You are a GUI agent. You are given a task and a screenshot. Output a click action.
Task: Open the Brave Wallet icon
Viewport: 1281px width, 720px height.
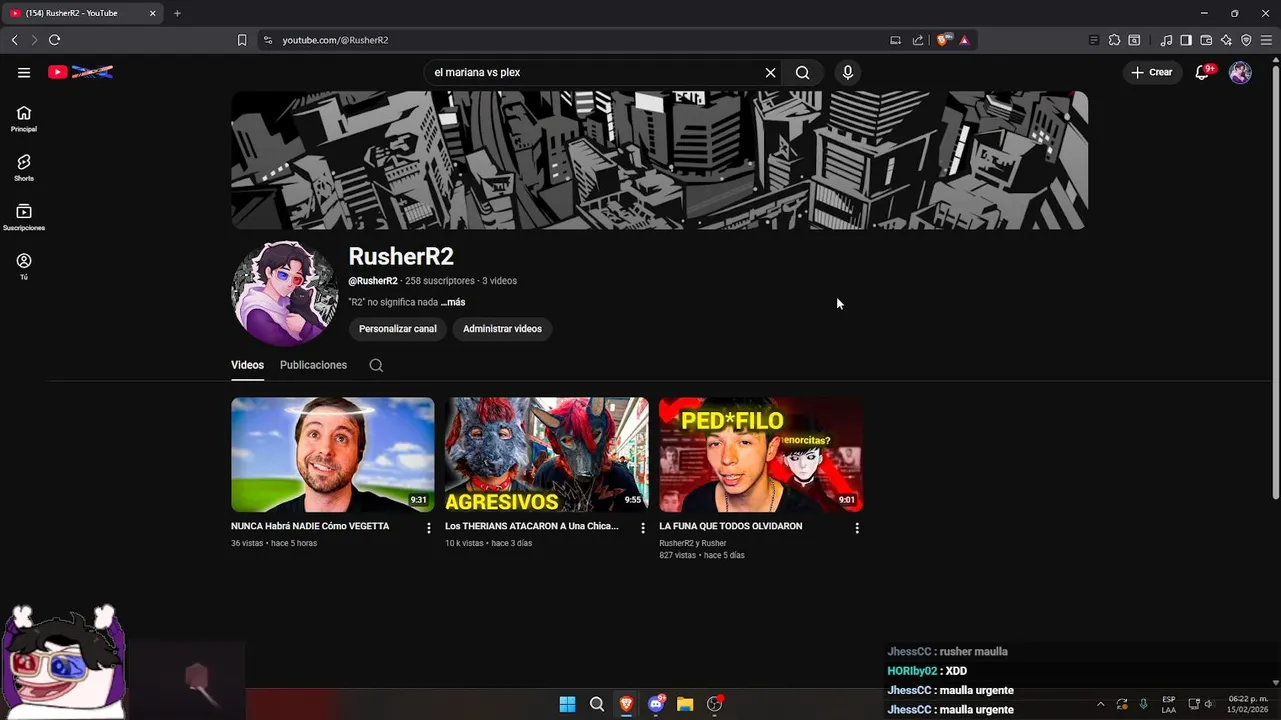pyautogui.click(x=1206, y=40)
